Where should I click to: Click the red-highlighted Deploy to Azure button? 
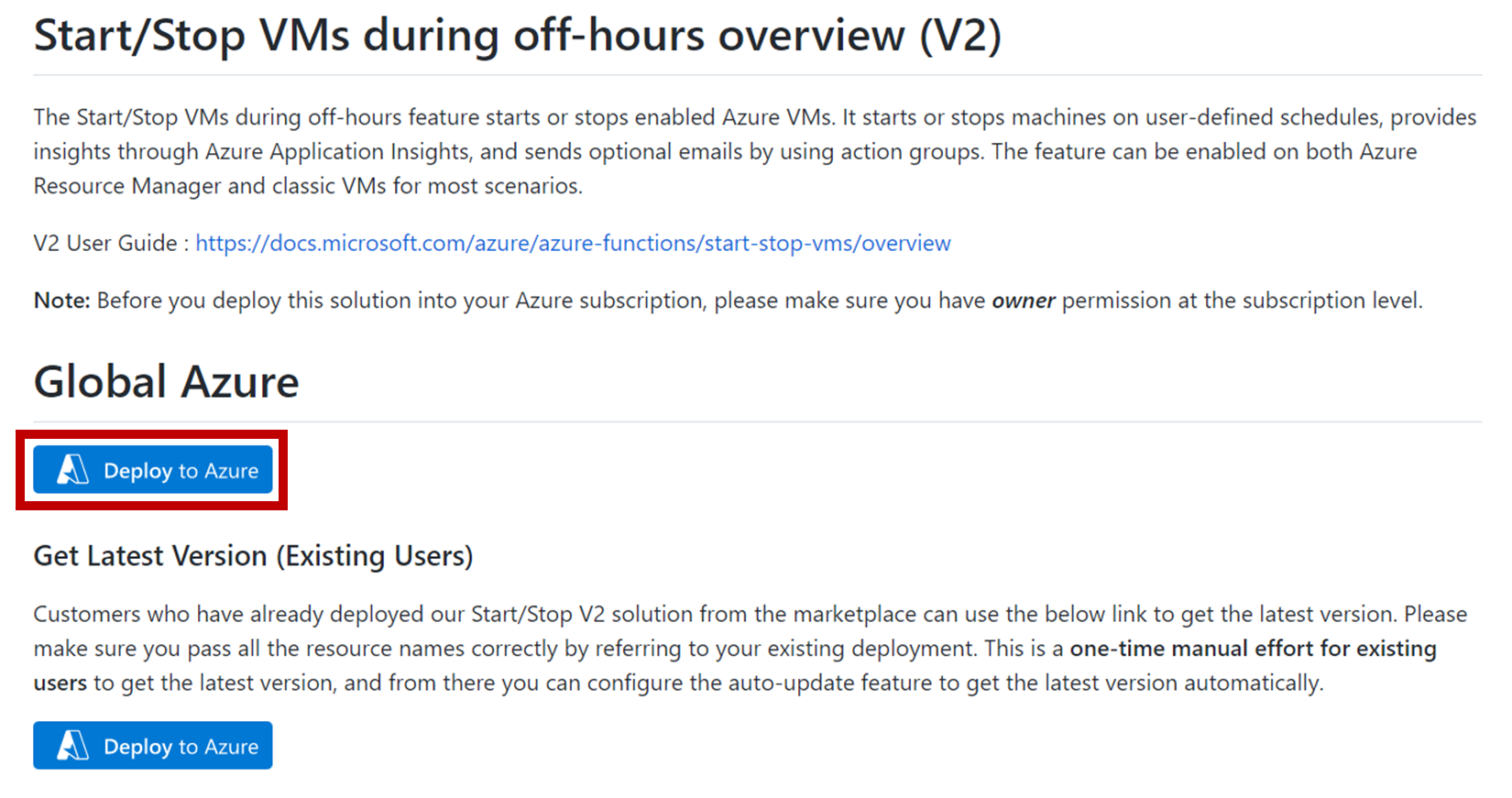[x=152, y=470]
